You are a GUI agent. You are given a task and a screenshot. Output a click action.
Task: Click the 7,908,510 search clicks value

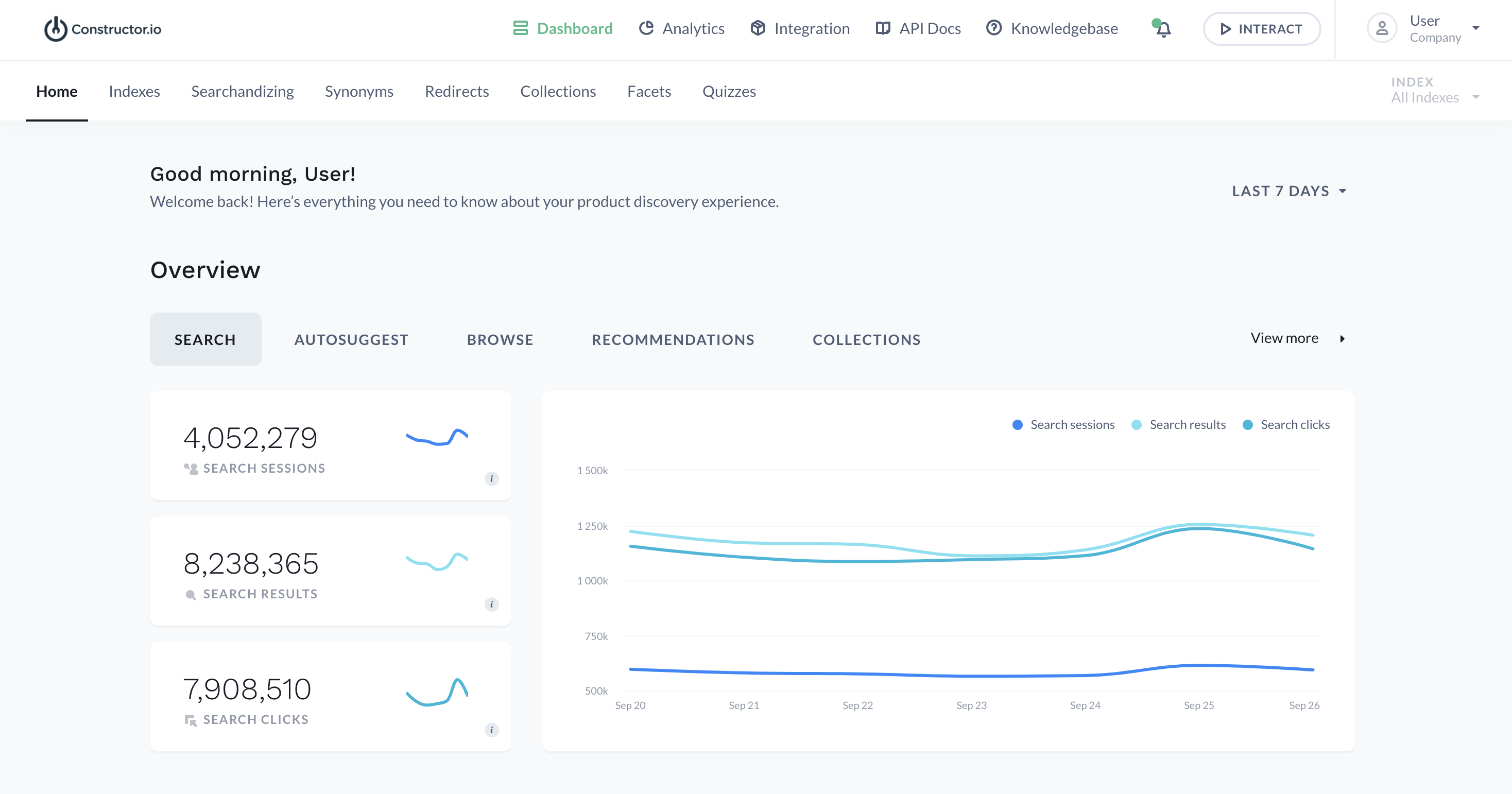tap(247, 689)
